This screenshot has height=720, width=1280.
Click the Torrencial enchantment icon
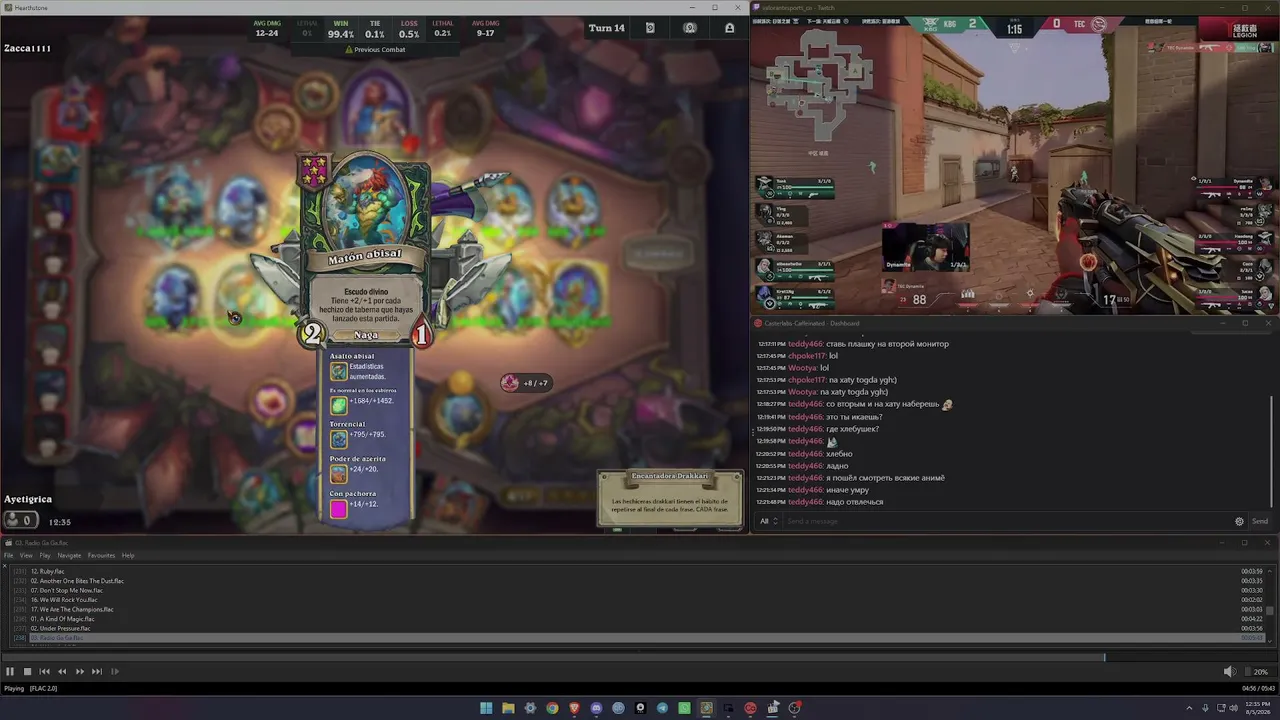click(x=339, y=439)
